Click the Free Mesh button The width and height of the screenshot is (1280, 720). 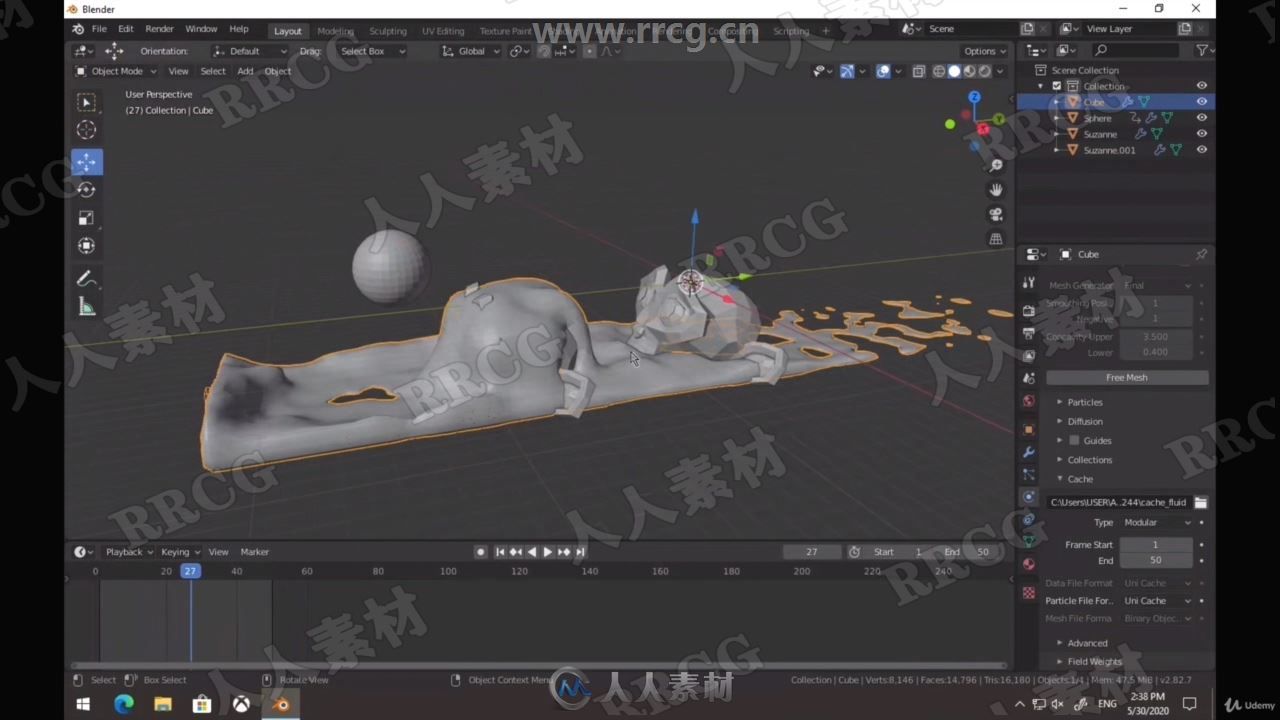pyautogui.click(x=1127, y=378)
